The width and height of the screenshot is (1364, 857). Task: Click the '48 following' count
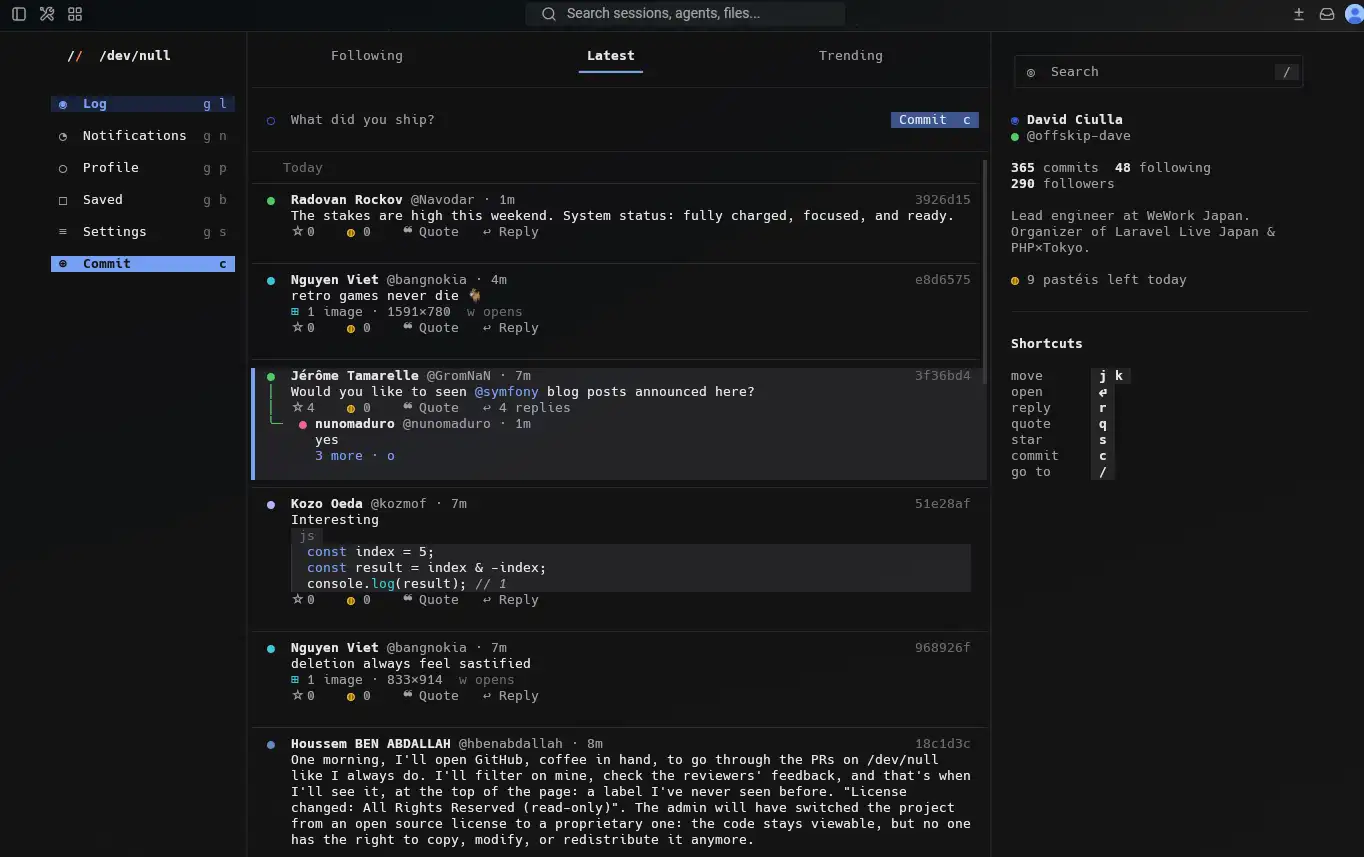click(1163, 168)
